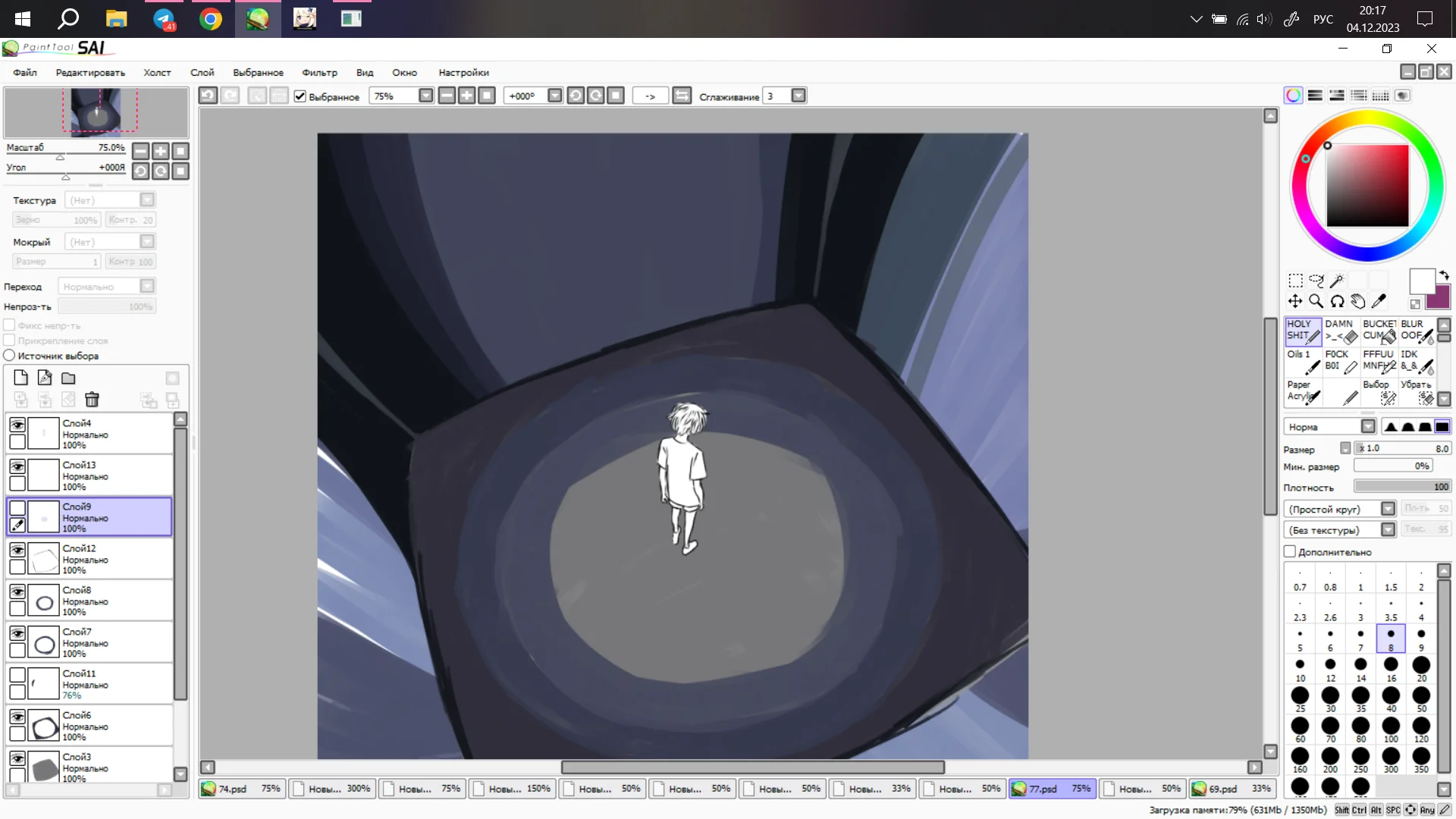Select the rotate view tool
The width and height of the screenshot is (1456, 819).
1337,301
